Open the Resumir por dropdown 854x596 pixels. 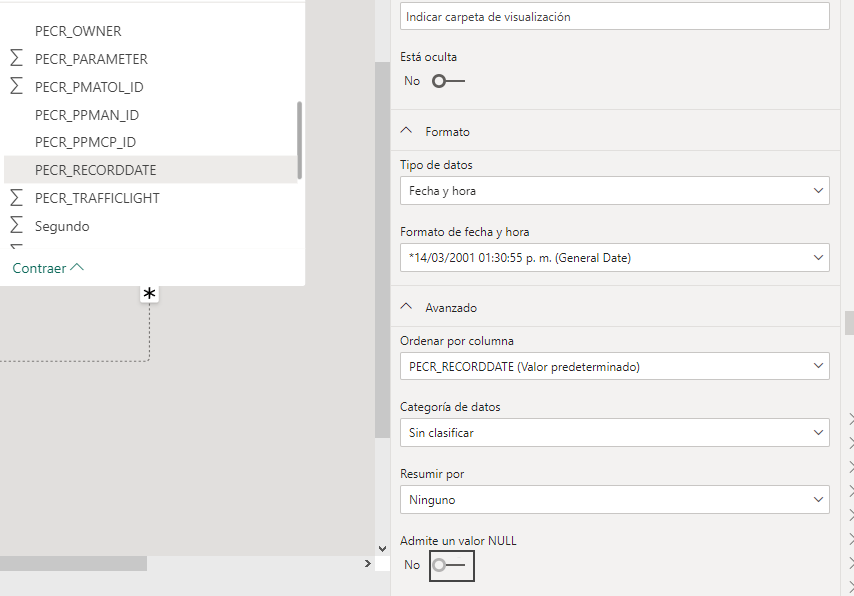tap(614, 500)
